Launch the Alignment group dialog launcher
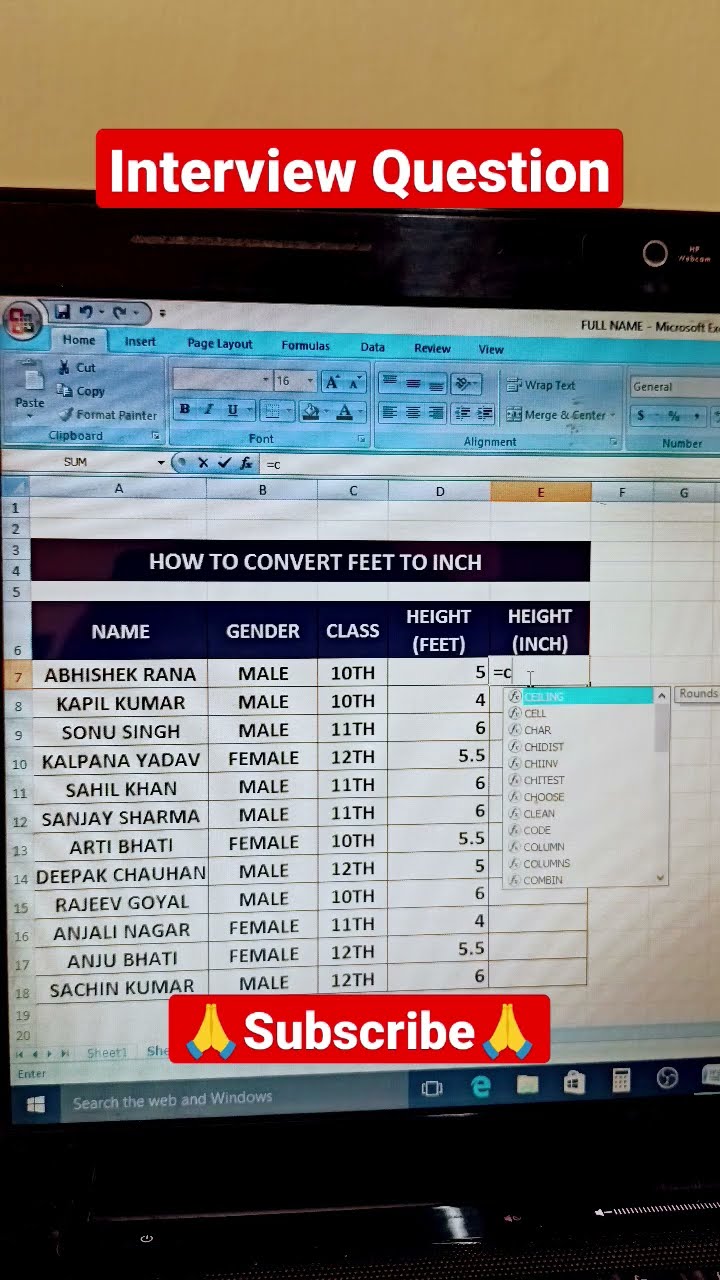 click(x=612, y=442)
